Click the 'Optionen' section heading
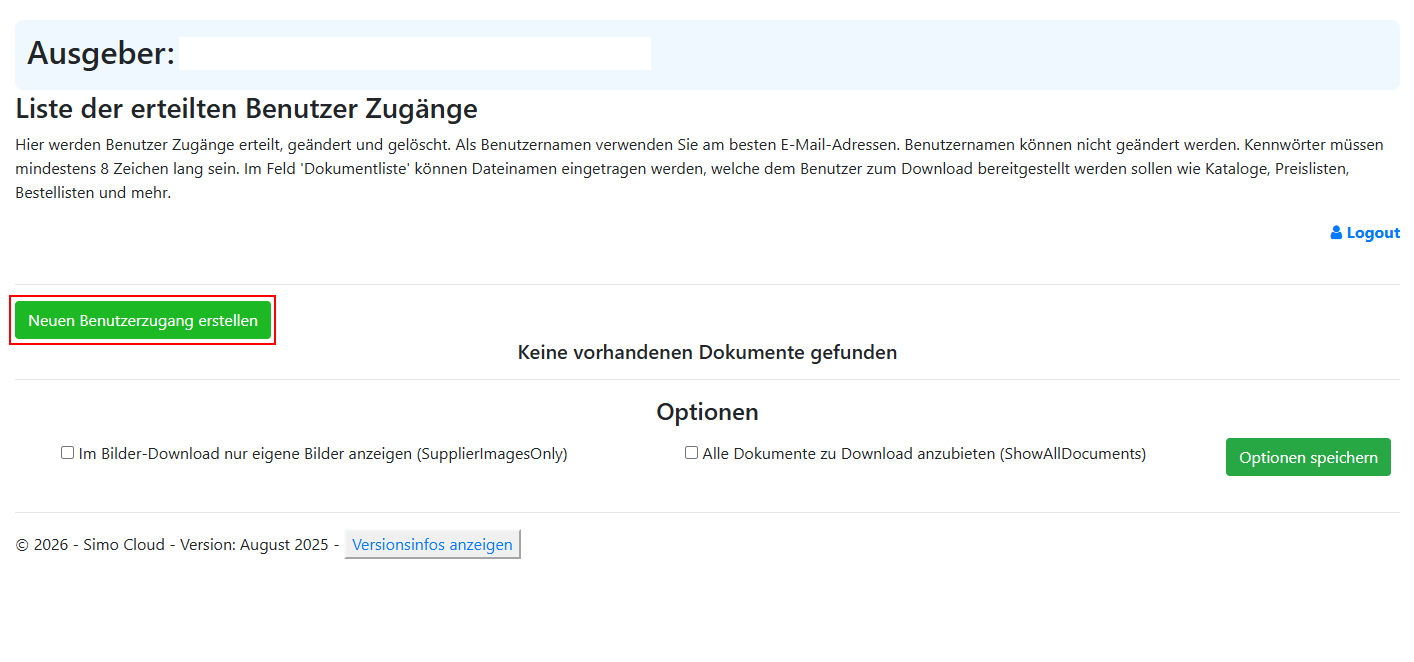Viewport: 1414px width, 662px height. coord(707,412)
